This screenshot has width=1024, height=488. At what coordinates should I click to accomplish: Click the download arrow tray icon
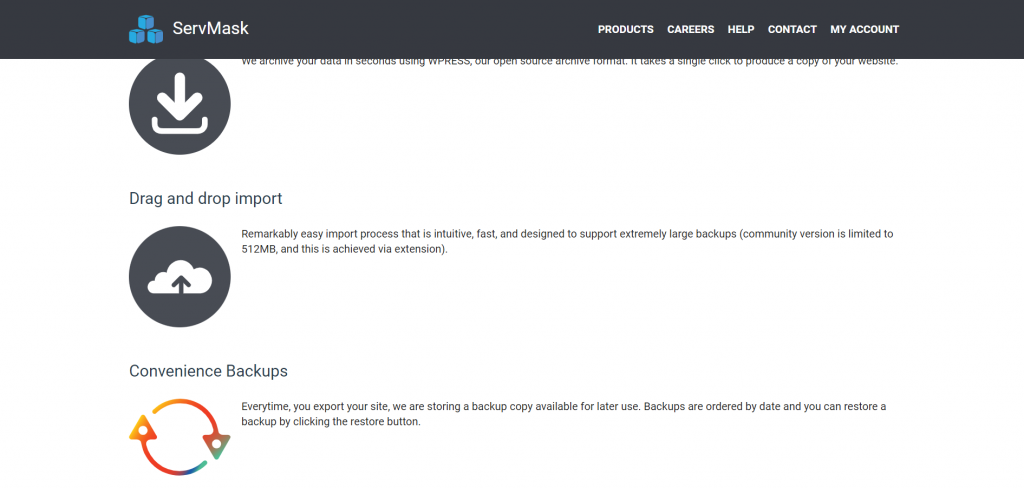point(180,104)
